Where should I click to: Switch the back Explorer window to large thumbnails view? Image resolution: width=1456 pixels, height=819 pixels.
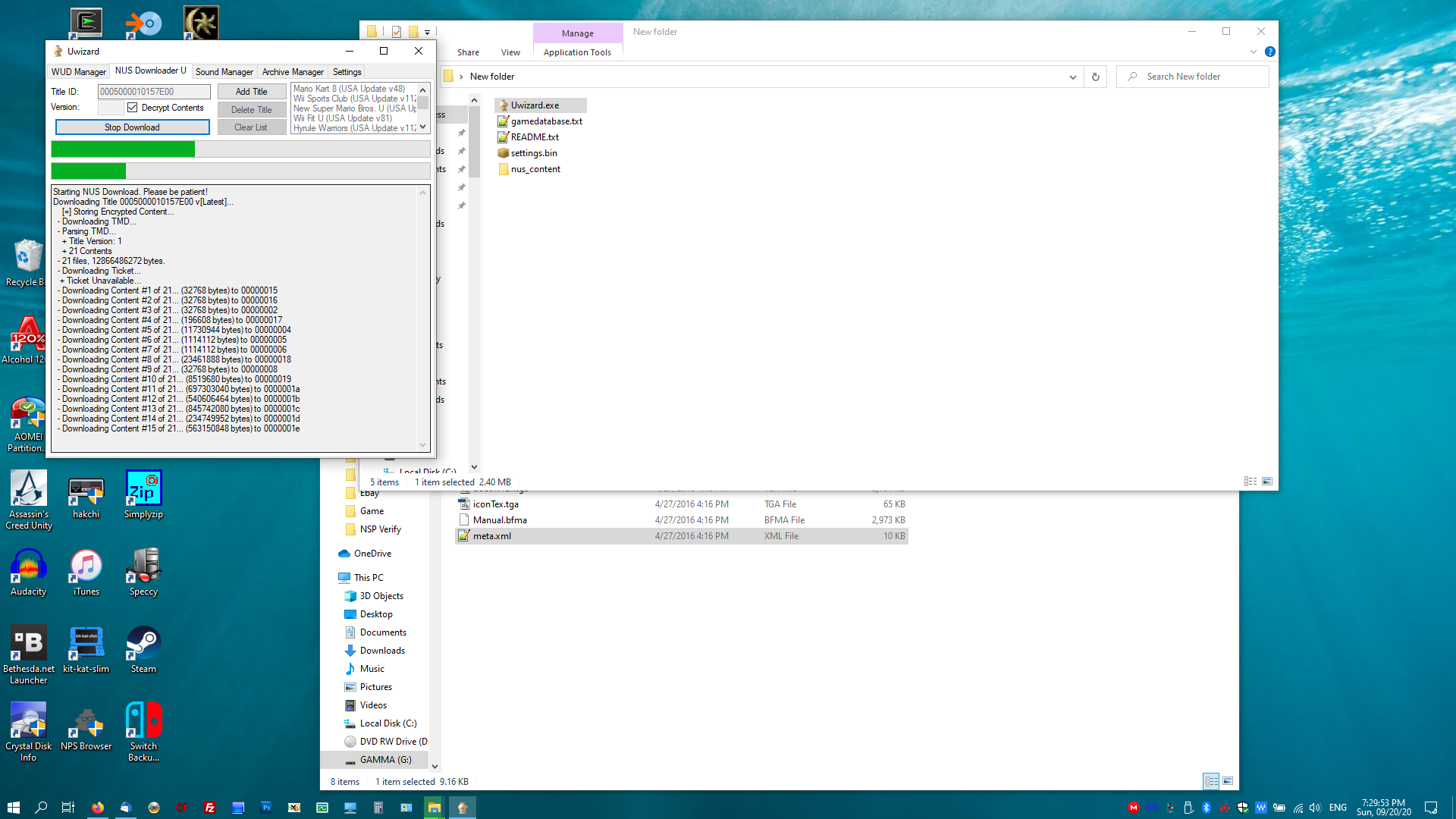[1228, 781]
